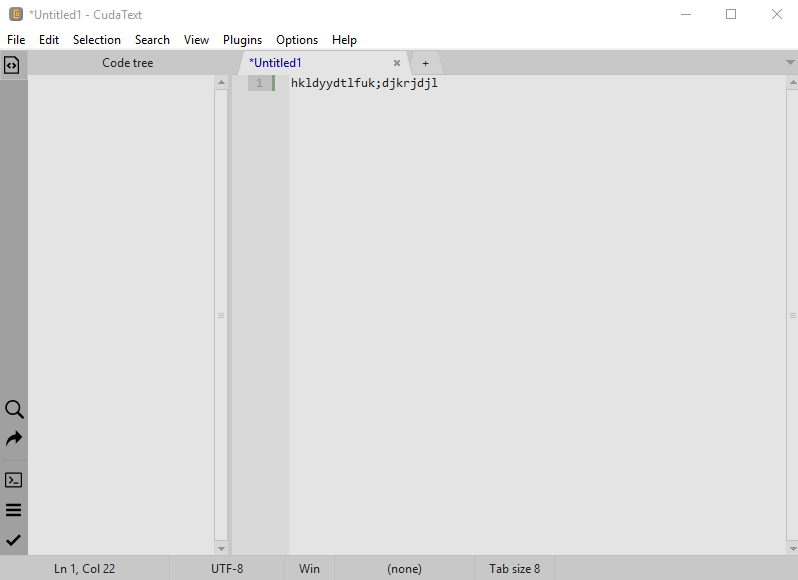The width and height of the screenshot is (798, 580).
Task: Add a new tab with plus button
Action: click(x=425, y=64)
